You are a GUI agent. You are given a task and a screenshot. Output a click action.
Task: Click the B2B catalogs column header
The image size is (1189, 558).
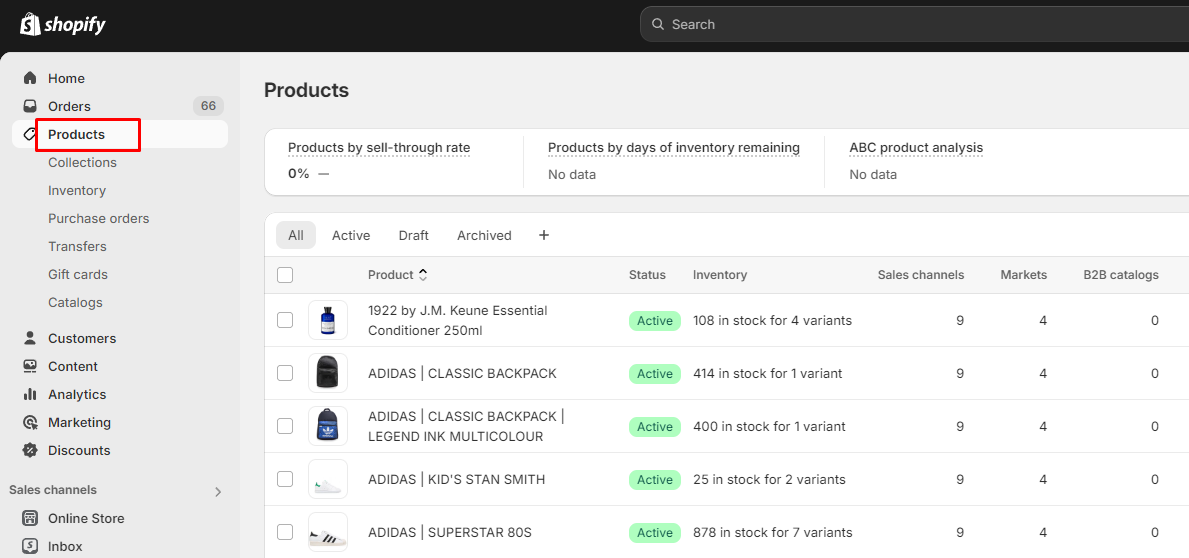pos(1121,274)
